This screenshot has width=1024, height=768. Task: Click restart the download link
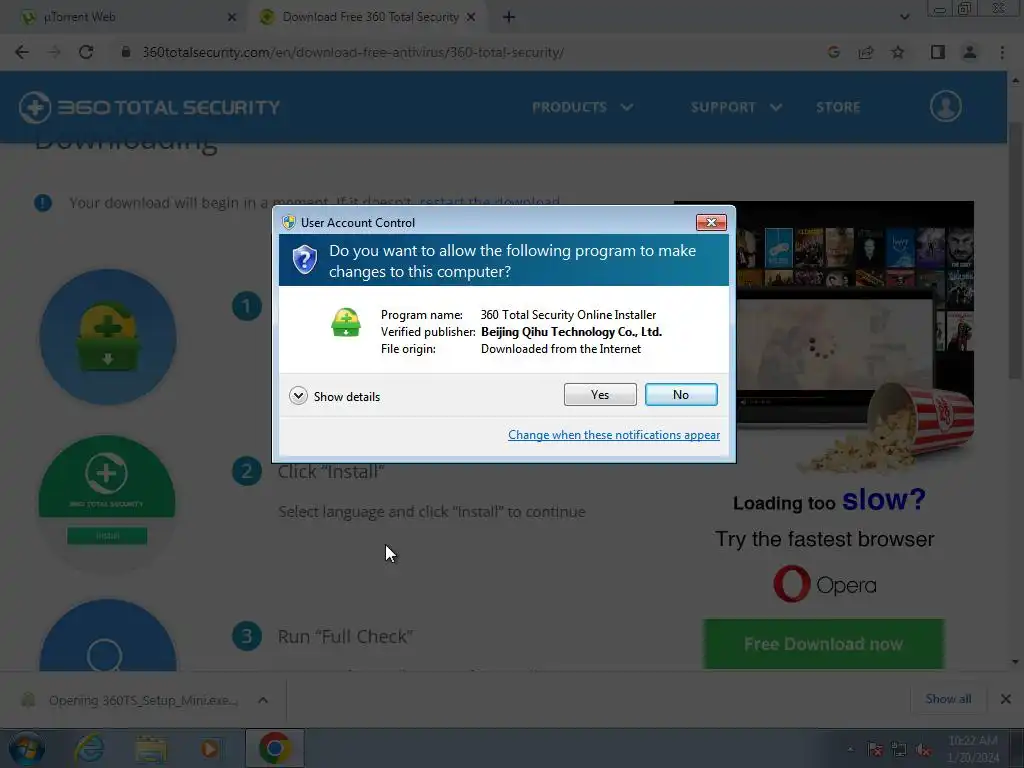coord(489,202)
